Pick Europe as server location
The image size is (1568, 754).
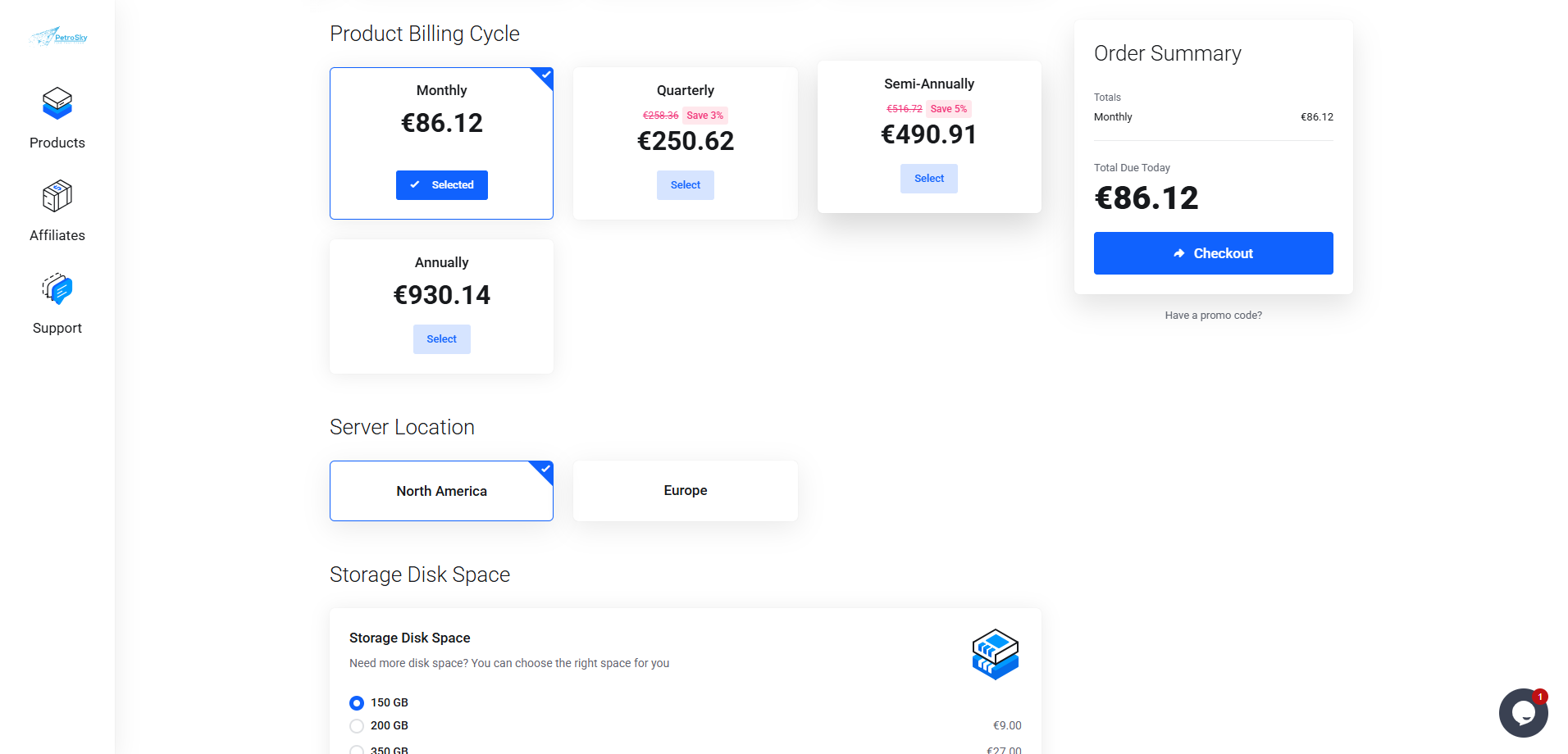click(x=686, y=491)
